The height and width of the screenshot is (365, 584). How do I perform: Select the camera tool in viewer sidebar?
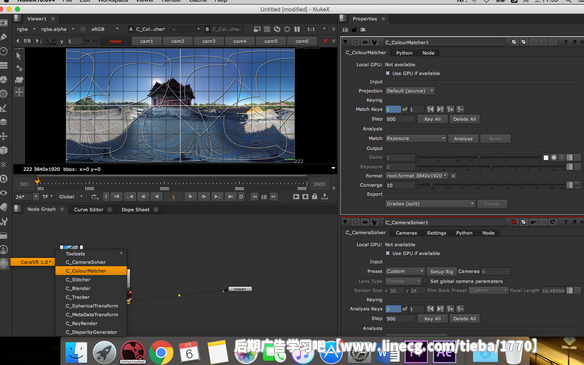[19, 80]
